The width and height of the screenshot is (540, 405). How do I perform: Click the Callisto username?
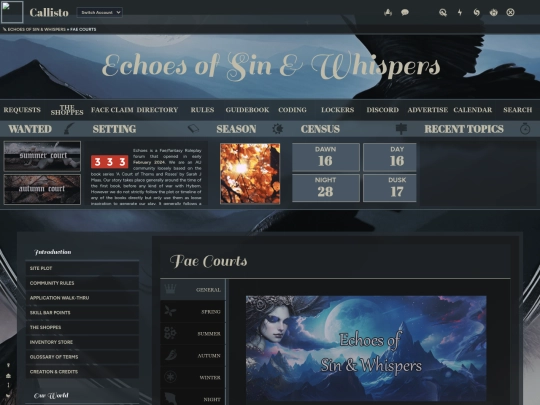tap(49, 13)
